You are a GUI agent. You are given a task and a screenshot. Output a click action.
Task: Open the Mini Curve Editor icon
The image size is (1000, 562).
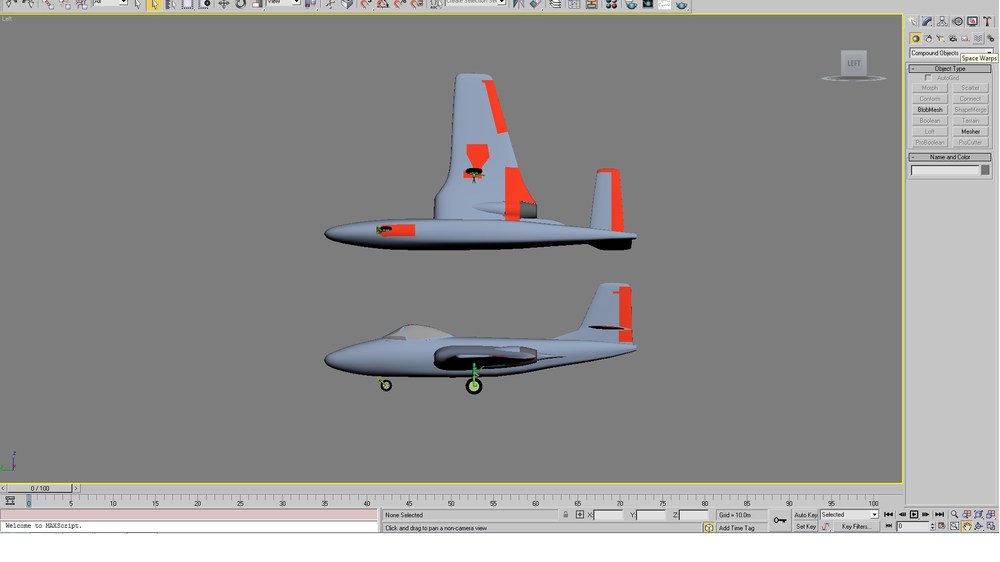(10, 501)
